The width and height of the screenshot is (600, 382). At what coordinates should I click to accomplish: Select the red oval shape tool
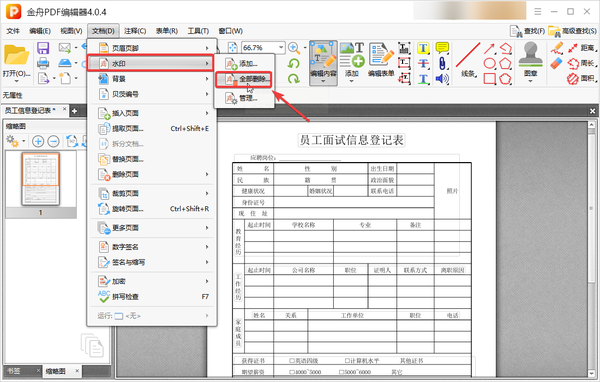(x=489, y=64)
